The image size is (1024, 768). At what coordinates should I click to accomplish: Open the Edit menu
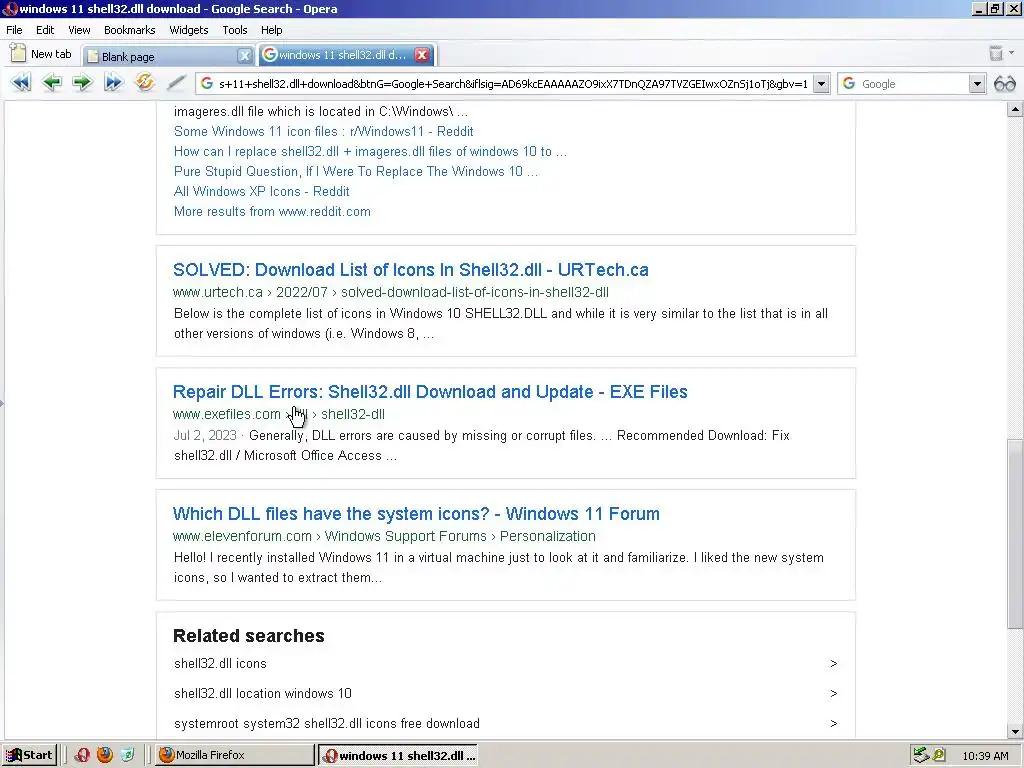click(45, 30)
